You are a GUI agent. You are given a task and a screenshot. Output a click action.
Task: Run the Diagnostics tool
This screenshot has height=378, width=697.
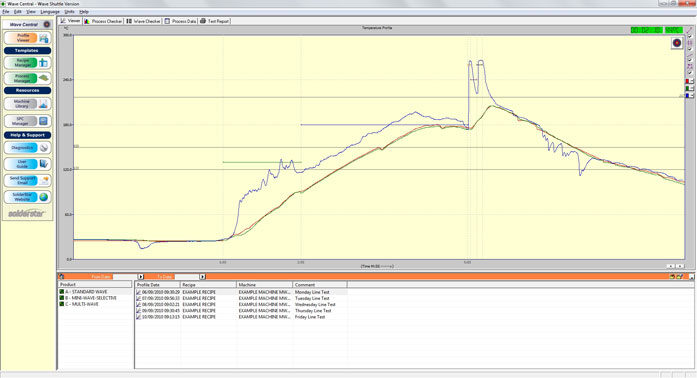point(27,148)
